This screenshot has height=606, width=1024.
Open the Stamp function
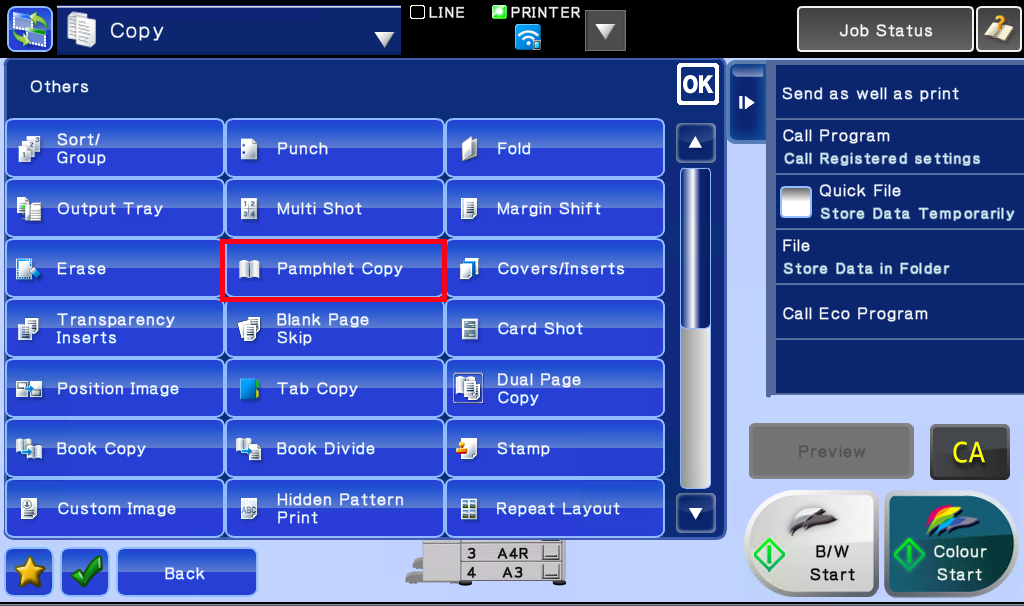point(554,448)
